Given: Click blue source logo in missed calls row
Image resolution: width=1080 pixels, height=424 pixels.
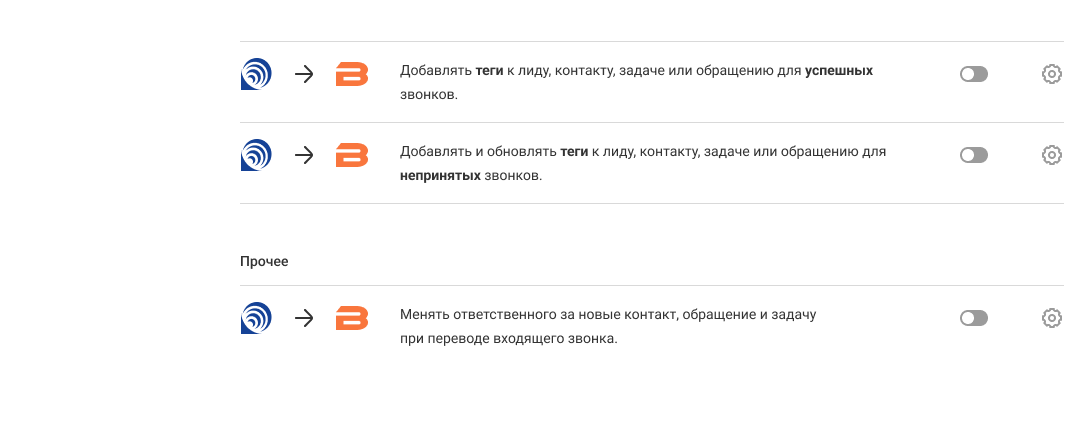Looking at the screenshot, I should 257,155.
